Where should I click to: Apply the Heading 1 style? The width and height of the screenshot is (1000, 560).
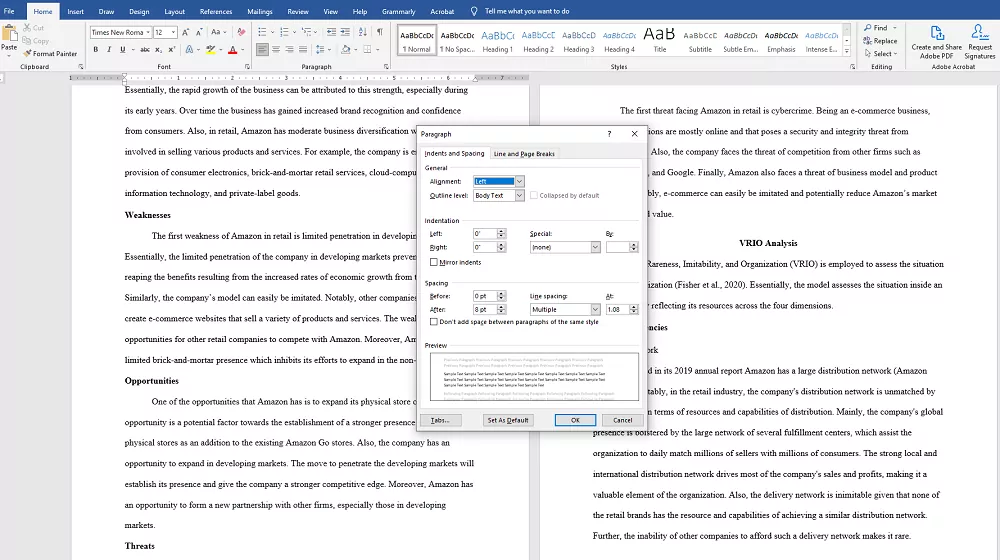pyautogui.click(x=497, y=40)
